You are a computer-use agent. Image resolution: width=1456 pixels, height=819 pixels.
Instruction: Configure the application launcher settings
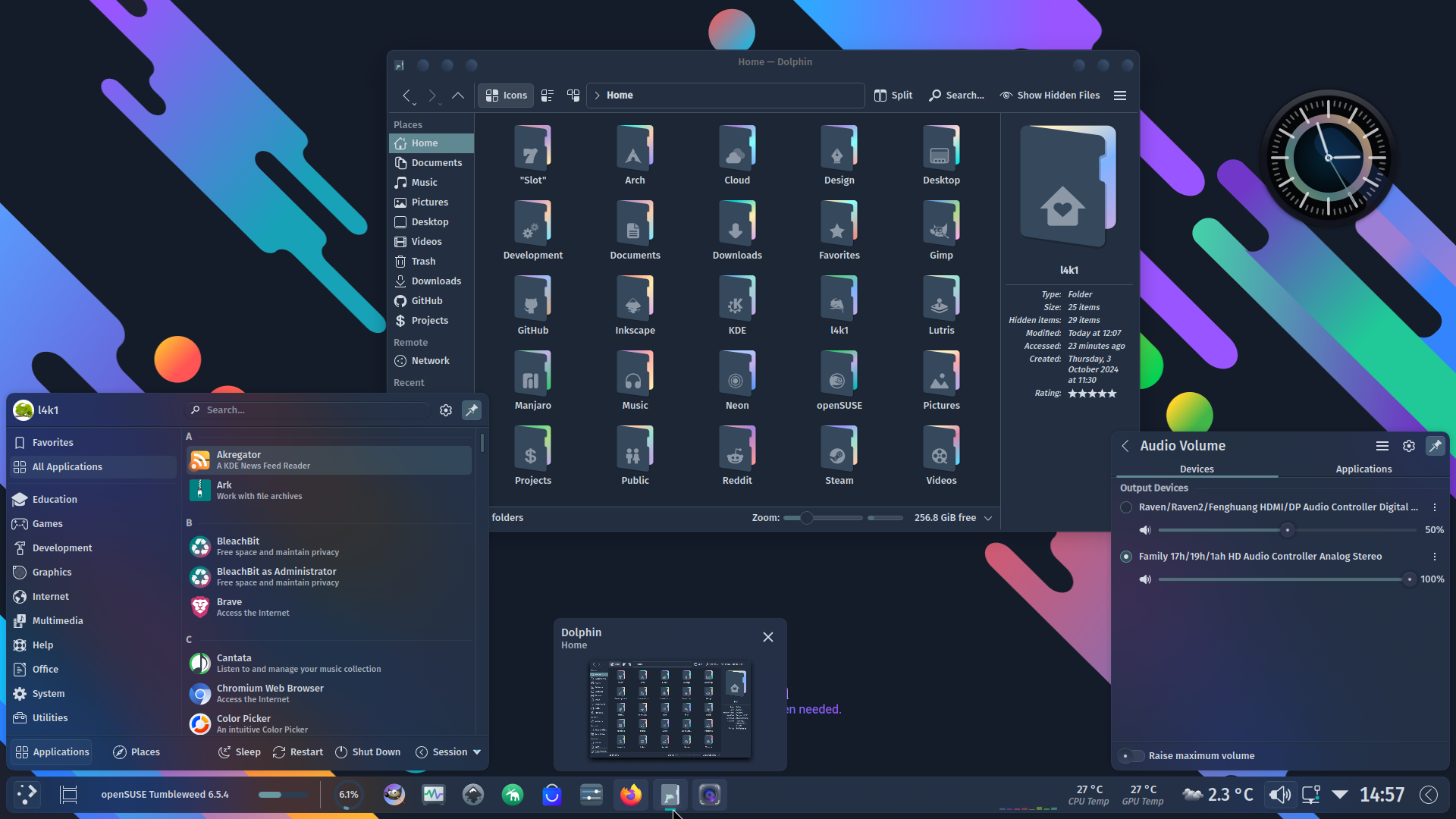tap(446, 410)
